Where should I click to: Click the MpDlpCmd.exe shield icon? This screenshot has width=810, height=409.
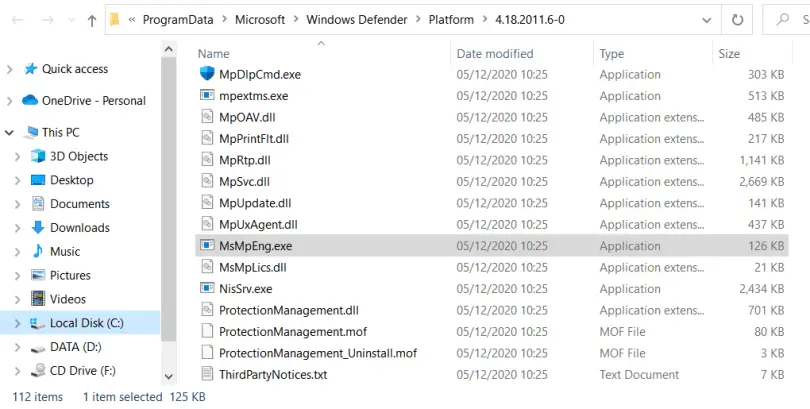[x=207, y=74]
